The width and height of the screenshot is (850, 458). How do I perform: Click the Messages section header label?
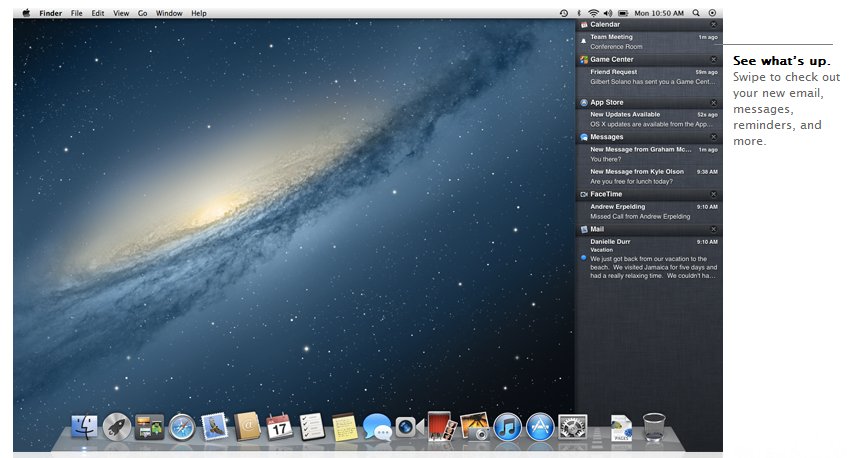pyautogui.click(x=607, y=137)
